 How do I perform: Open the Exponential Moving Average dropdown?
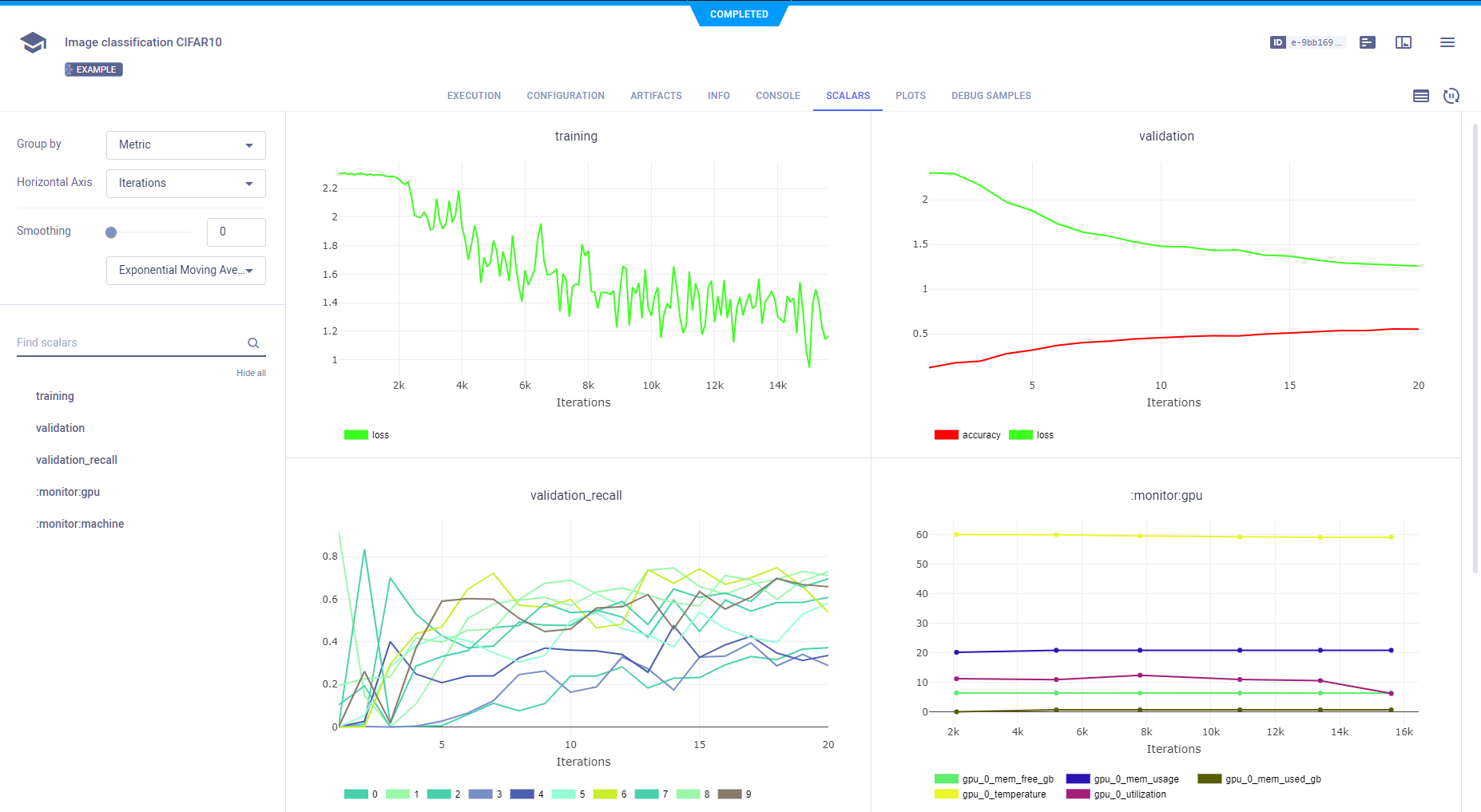[x=185, y=271]
